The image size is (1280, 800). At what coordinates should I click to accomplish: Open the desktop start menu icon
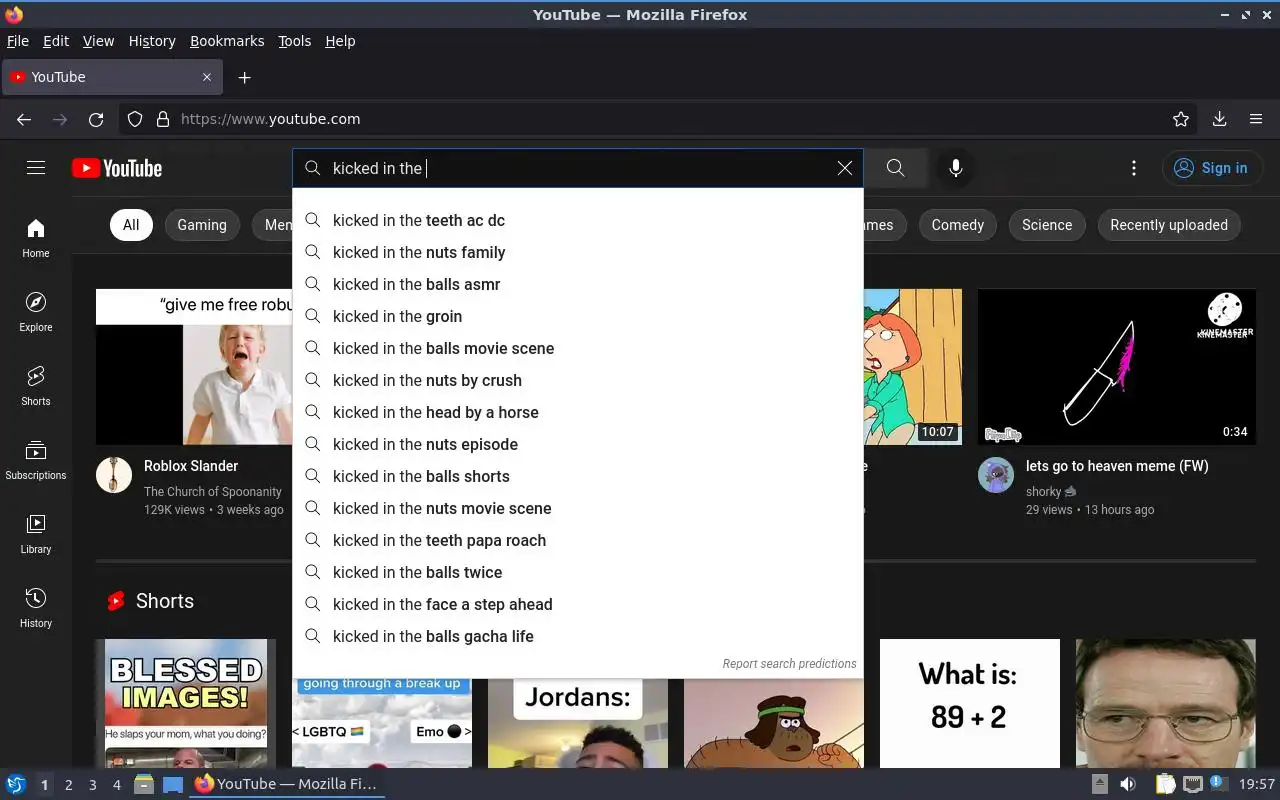tap(15, 784)
